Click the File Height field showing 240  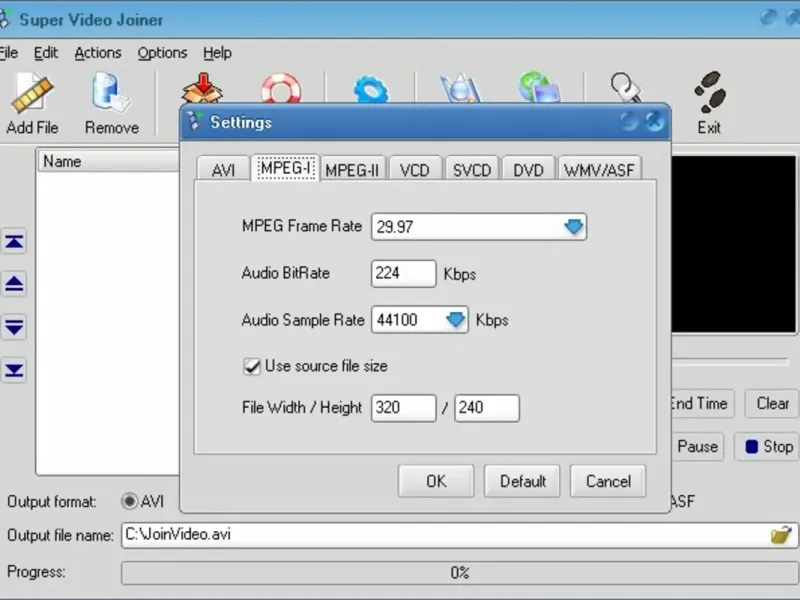coord(487,408)
